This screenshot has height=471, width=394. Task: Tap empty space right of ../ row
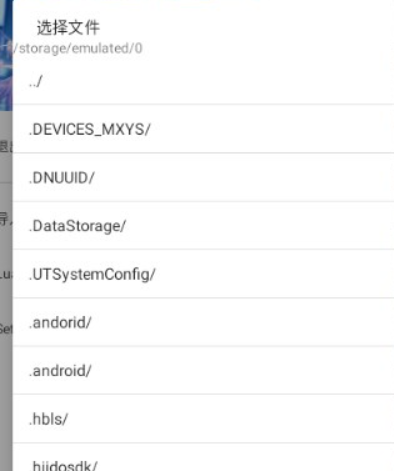tap(218, 80)
